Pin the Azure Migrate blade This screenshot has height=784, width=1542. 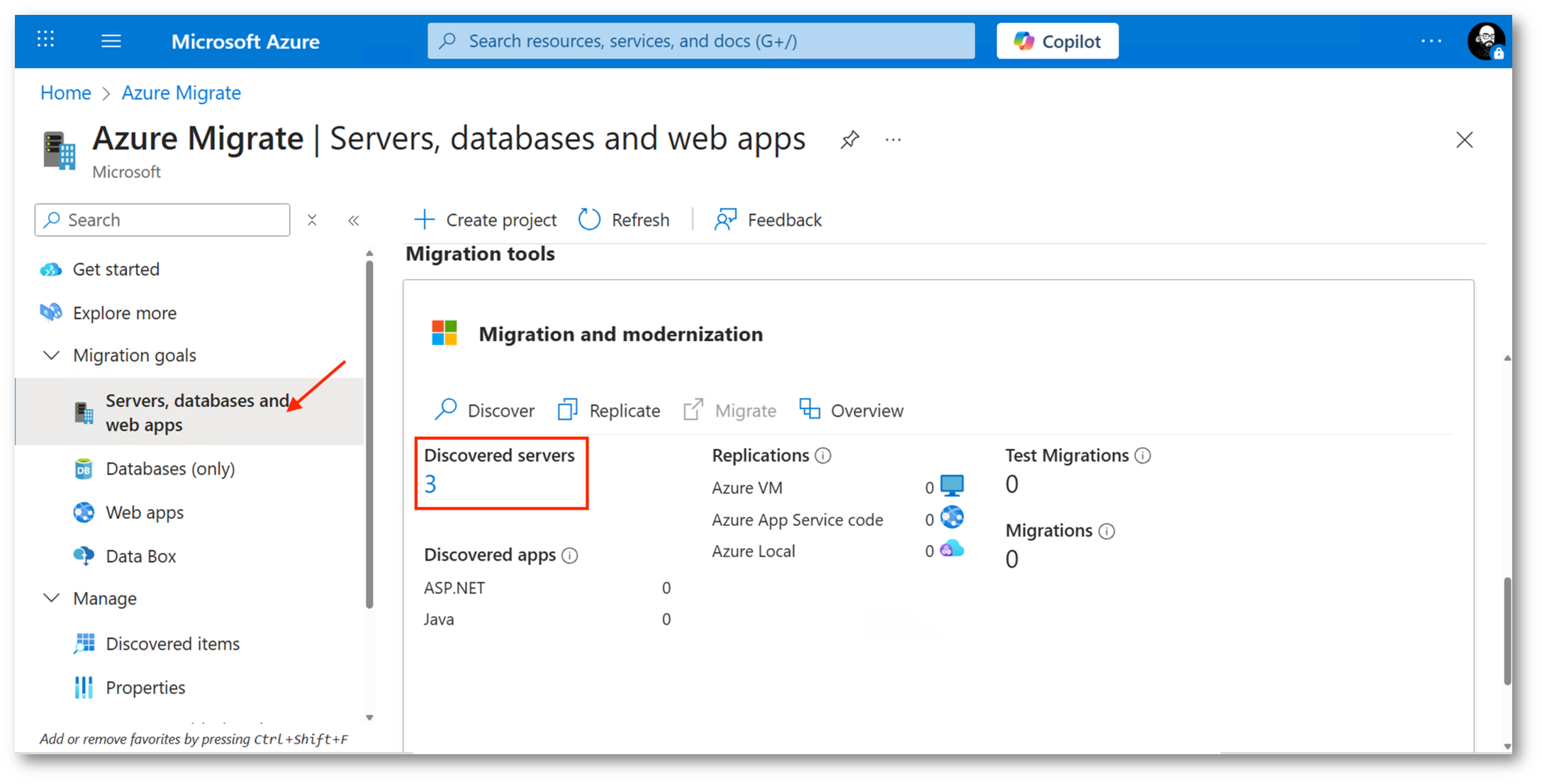tap(849, 140)
